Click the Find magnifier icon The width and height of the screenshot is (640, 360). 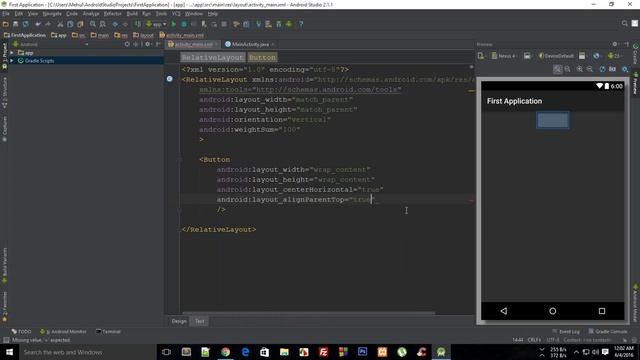(93, 24)
